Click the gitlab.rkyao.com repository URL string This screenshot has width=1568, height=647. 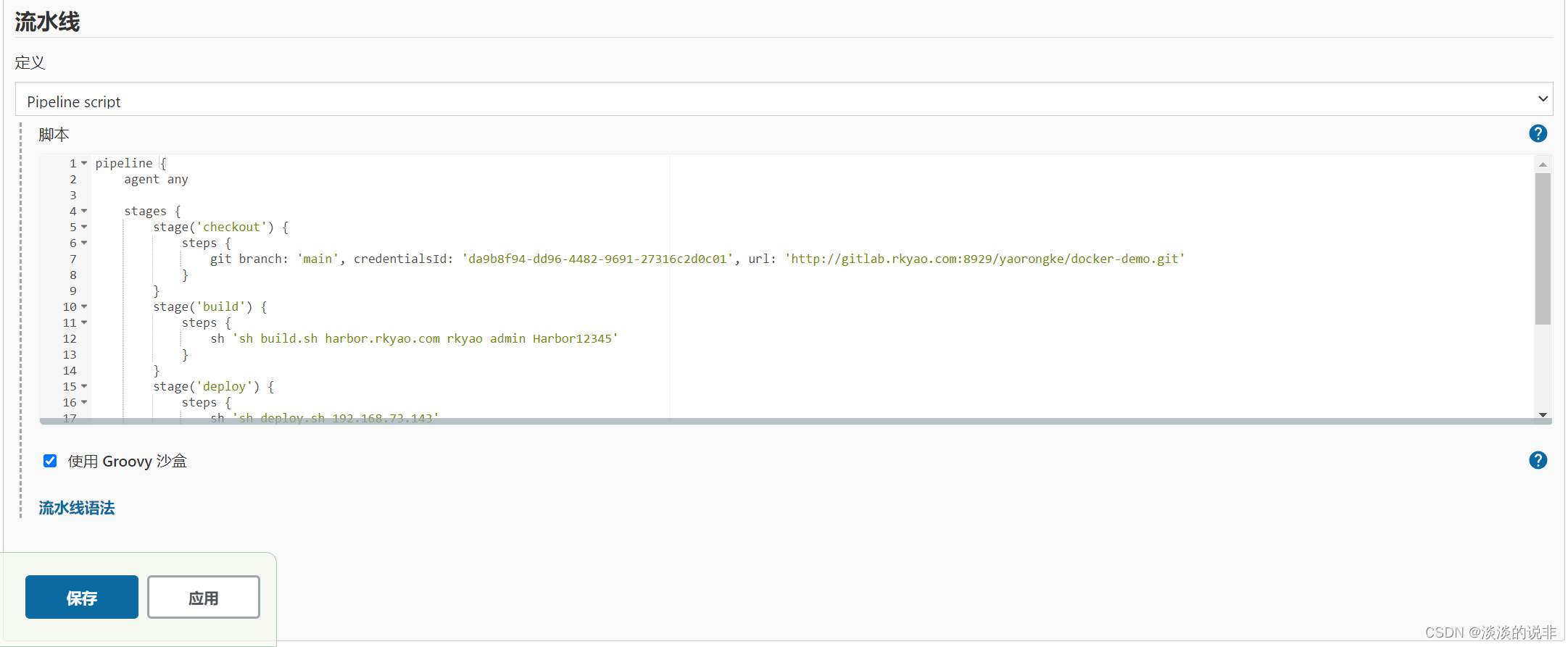point(984,259)
